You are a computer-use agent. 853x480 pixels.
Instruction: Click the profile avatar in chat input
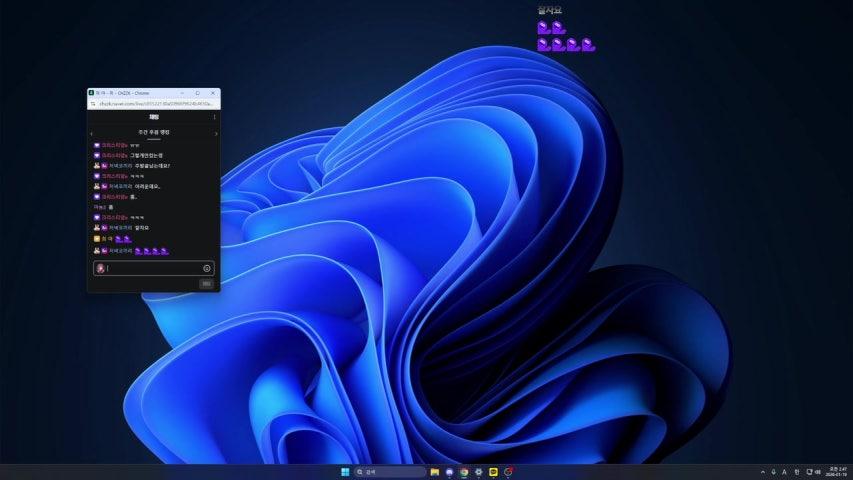click(100, 268)
